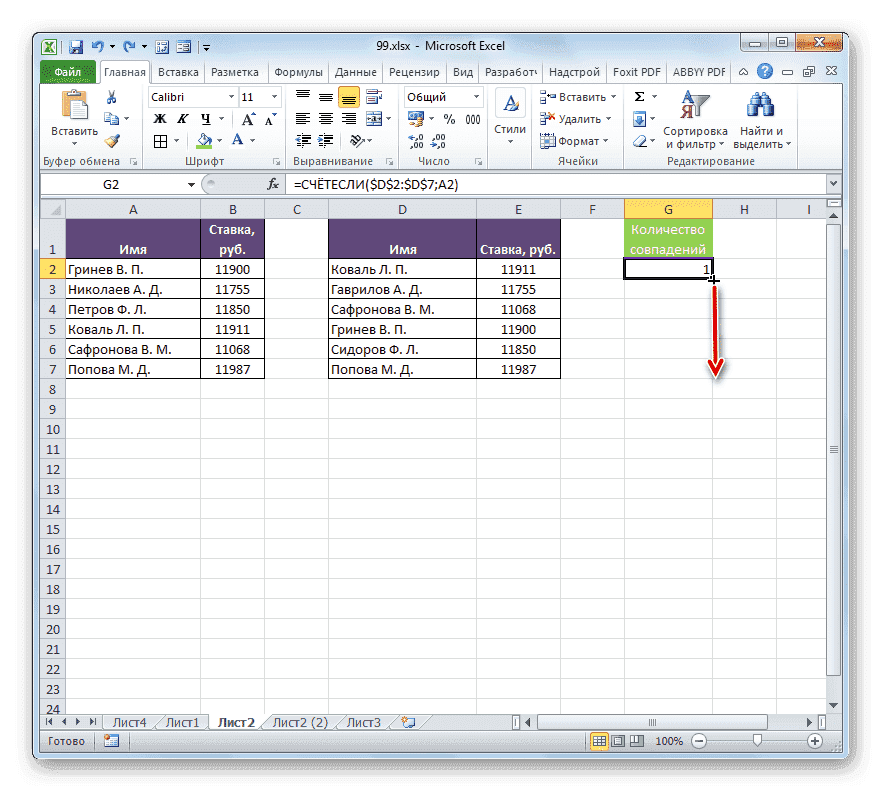Toggle center alignment in Выравнивание group
The height and width of the screenshot is (792, 882).
(325, 118)
